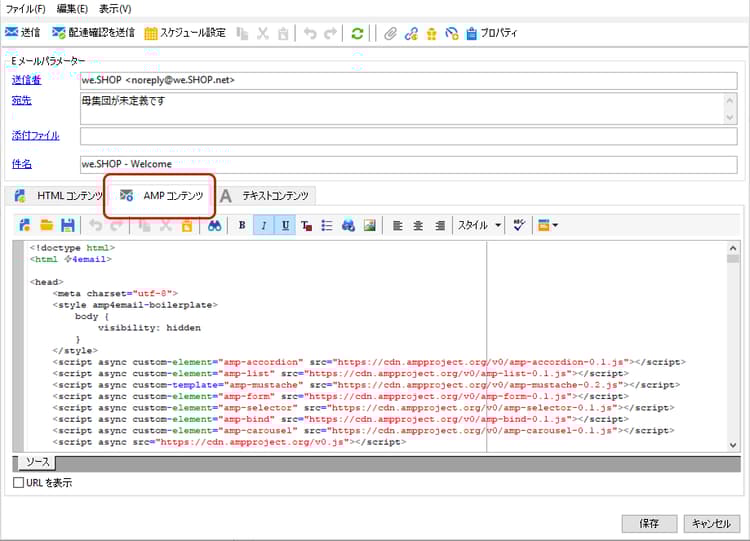Click the ソース source tab below the editor

(37, 462)
